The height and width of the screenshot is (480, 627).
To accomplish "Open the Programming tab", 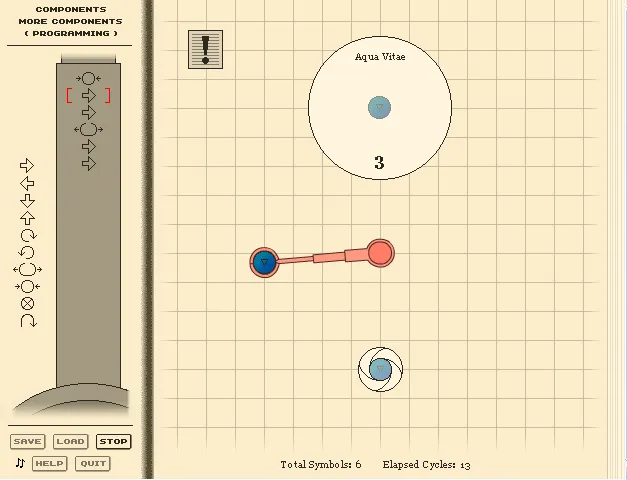I will [70, 33].
